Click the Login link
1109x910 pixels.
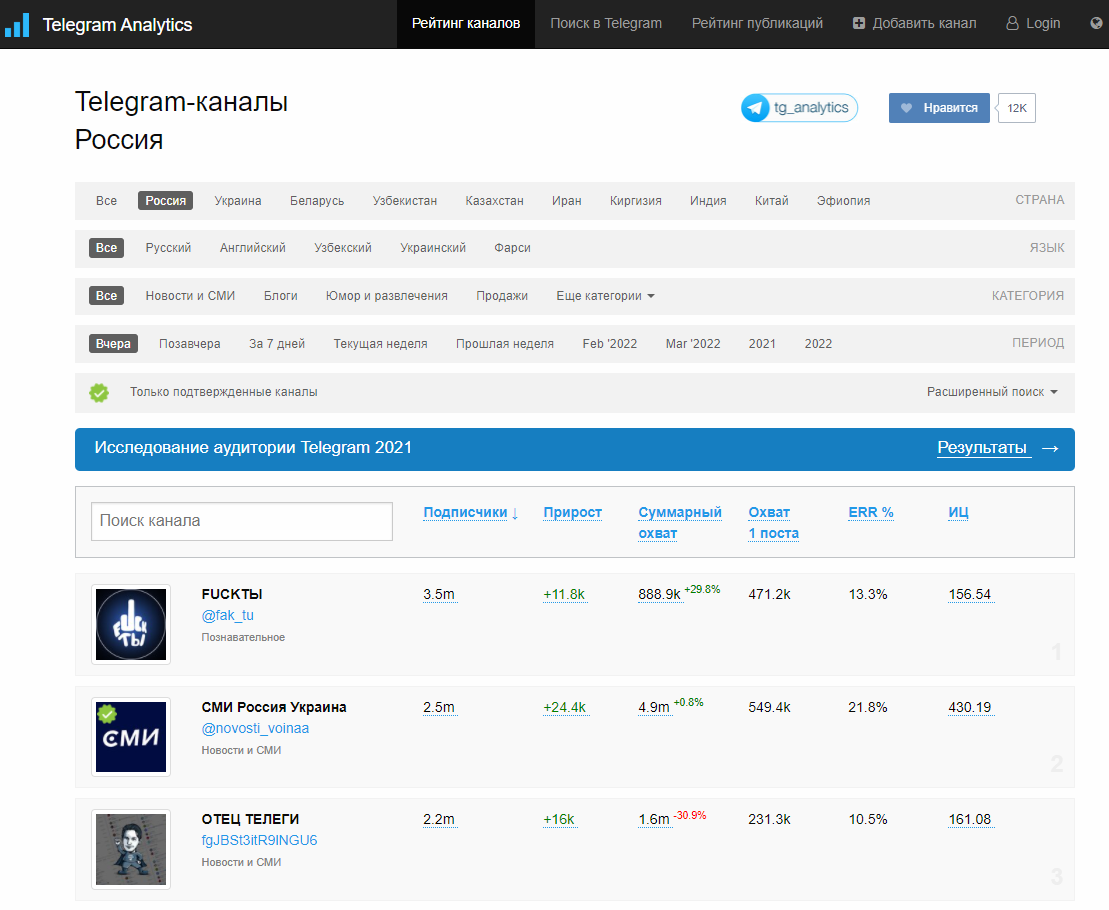(x=1033, y=24)
